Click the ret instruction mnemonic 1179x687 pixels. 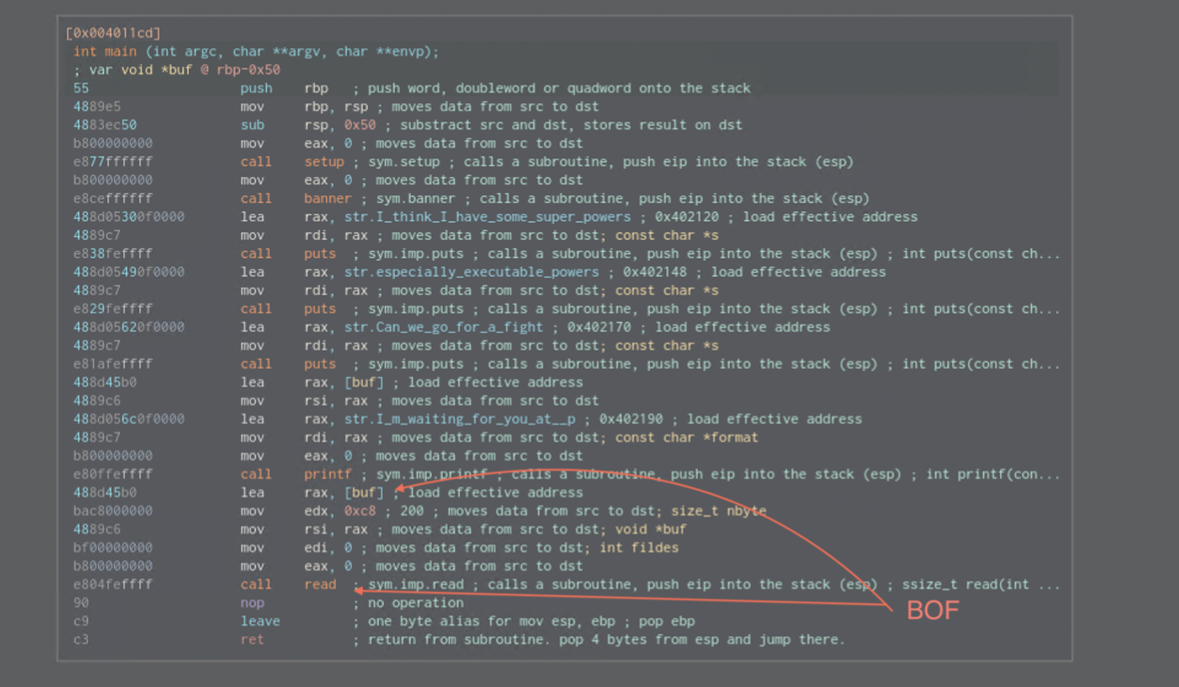pyautogui.click(x=252, y=639)
